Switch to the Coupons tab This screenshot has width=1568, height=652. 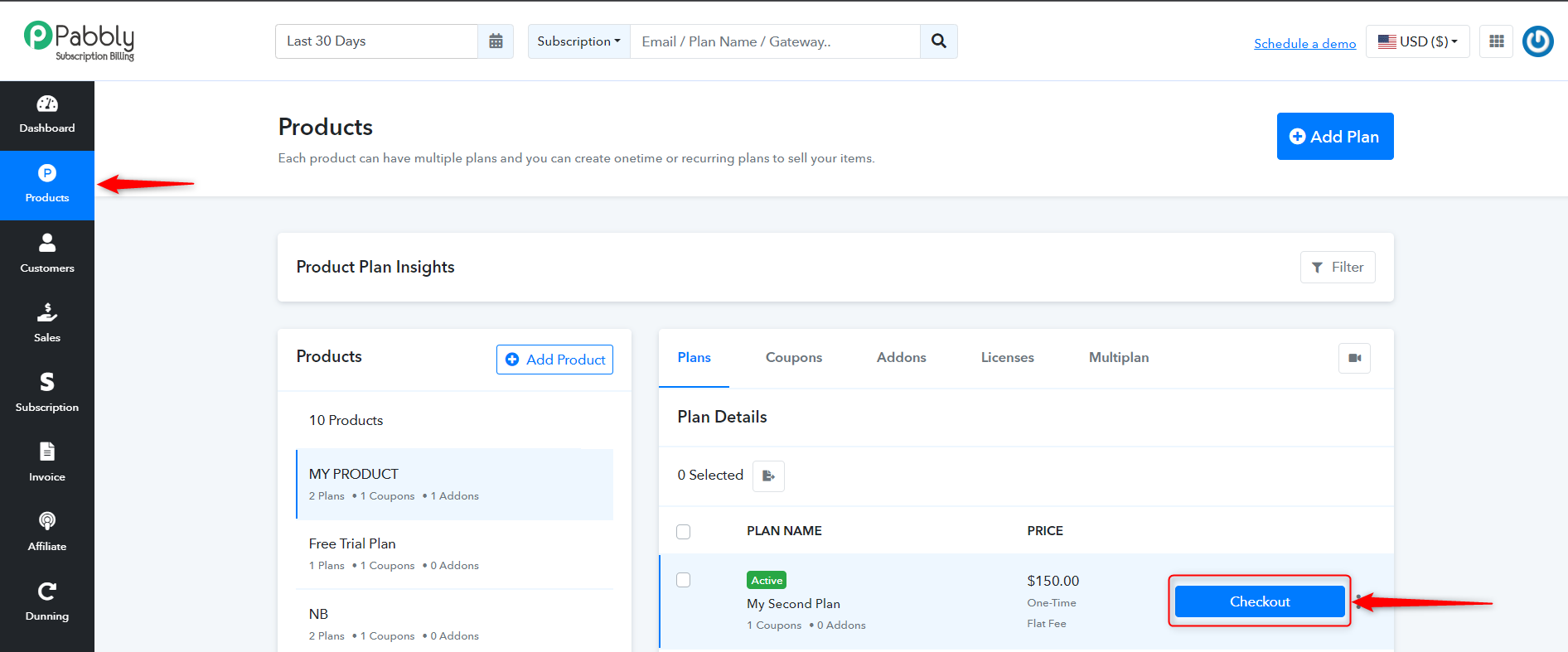point(794,358)
